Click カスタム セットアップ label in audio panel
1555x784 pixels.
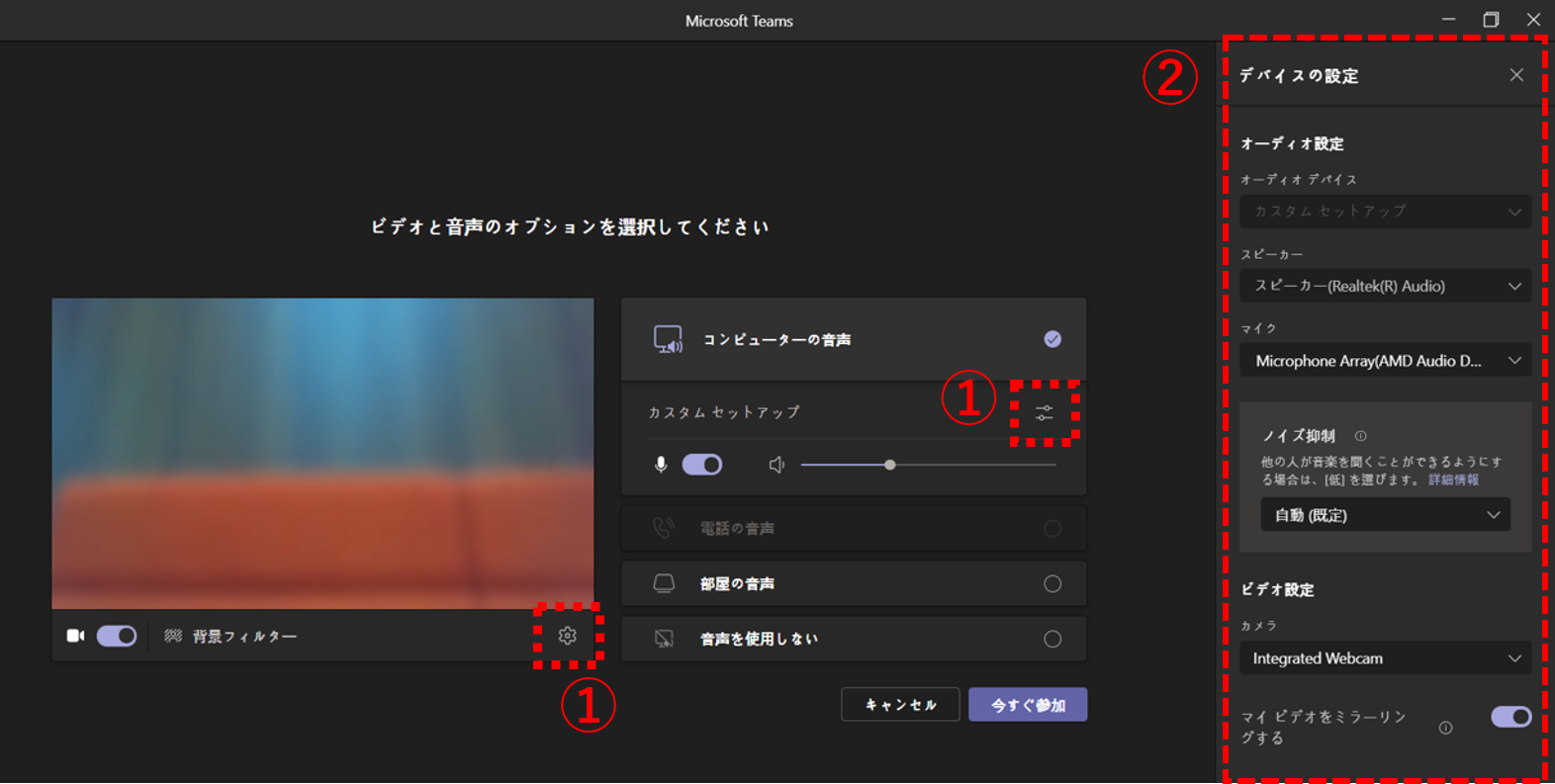(724, 412)
